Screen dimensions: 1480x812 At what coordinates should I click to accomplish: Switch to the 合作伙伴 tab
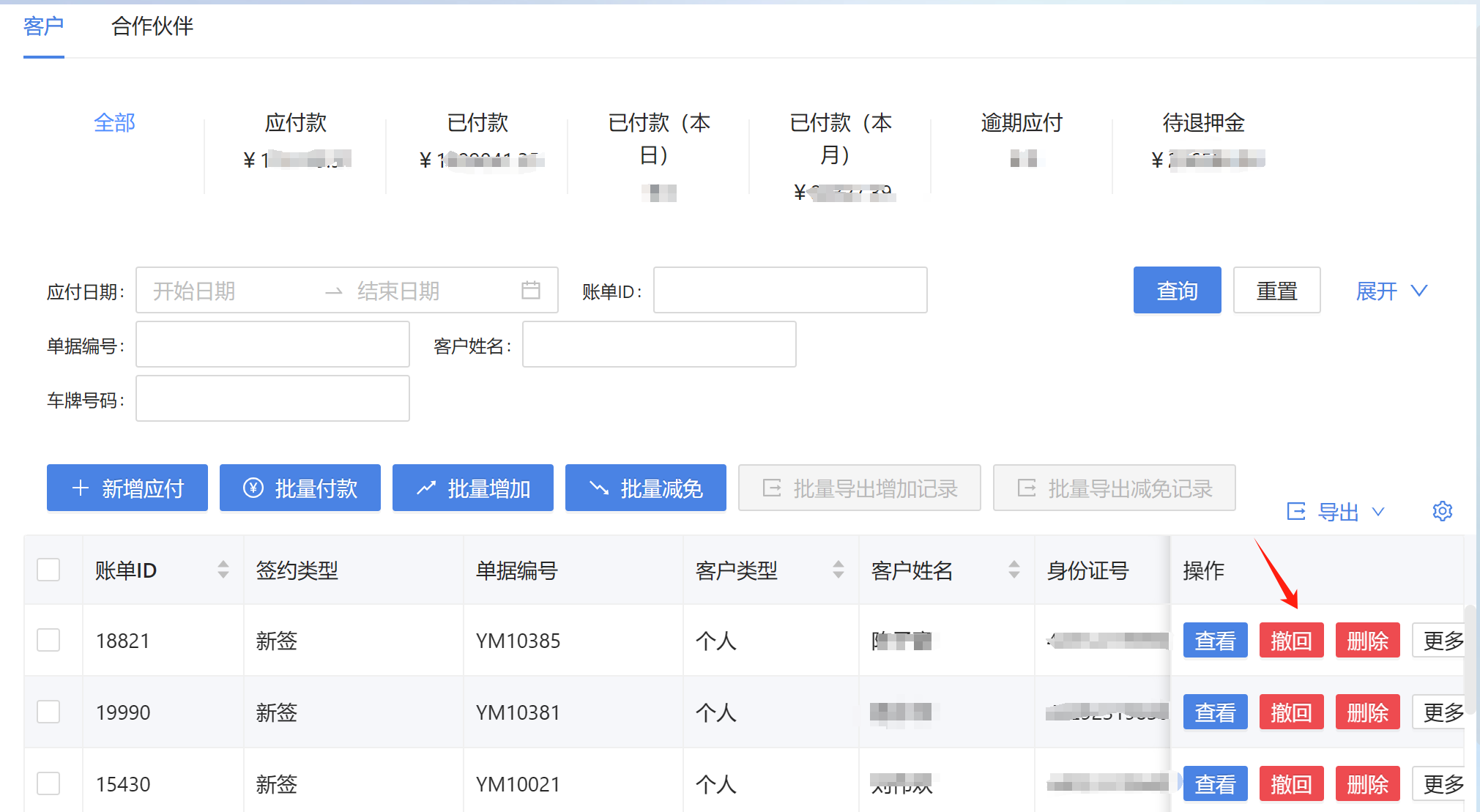tap(152, 27)
